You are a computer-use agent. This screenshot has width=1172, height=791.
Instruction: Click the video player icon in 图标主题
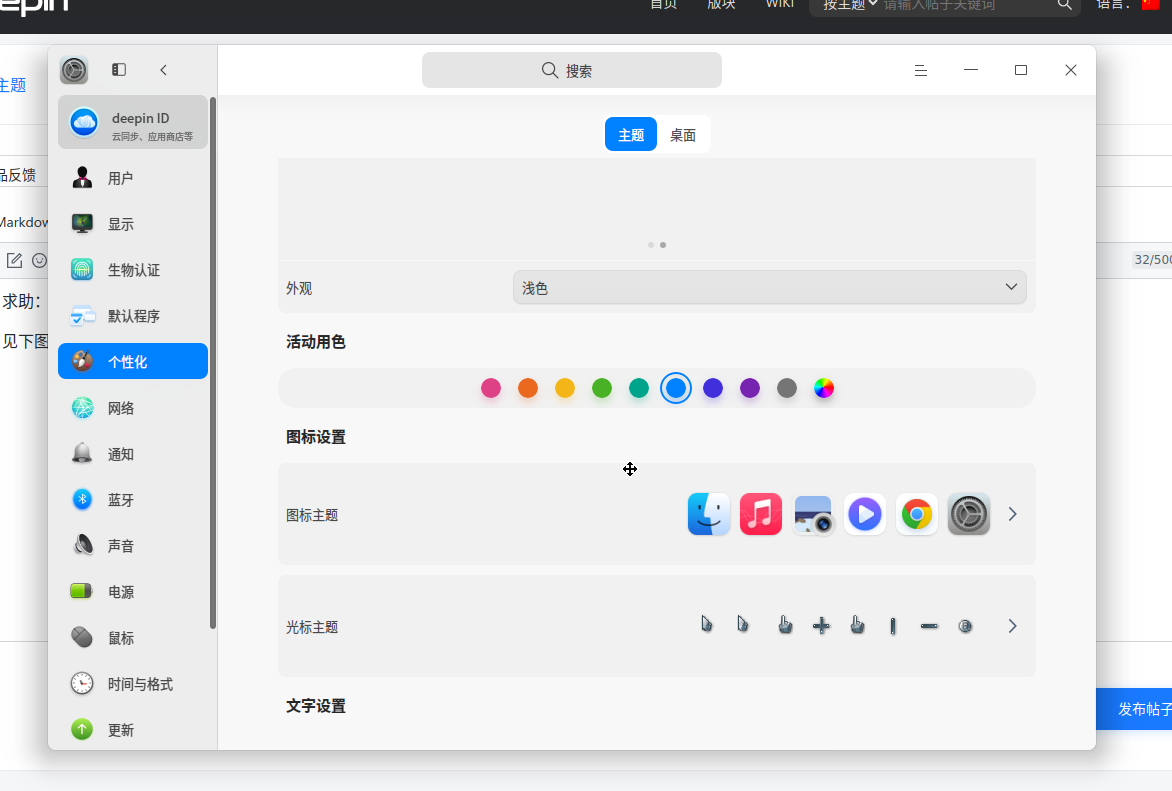coord(865,514)
